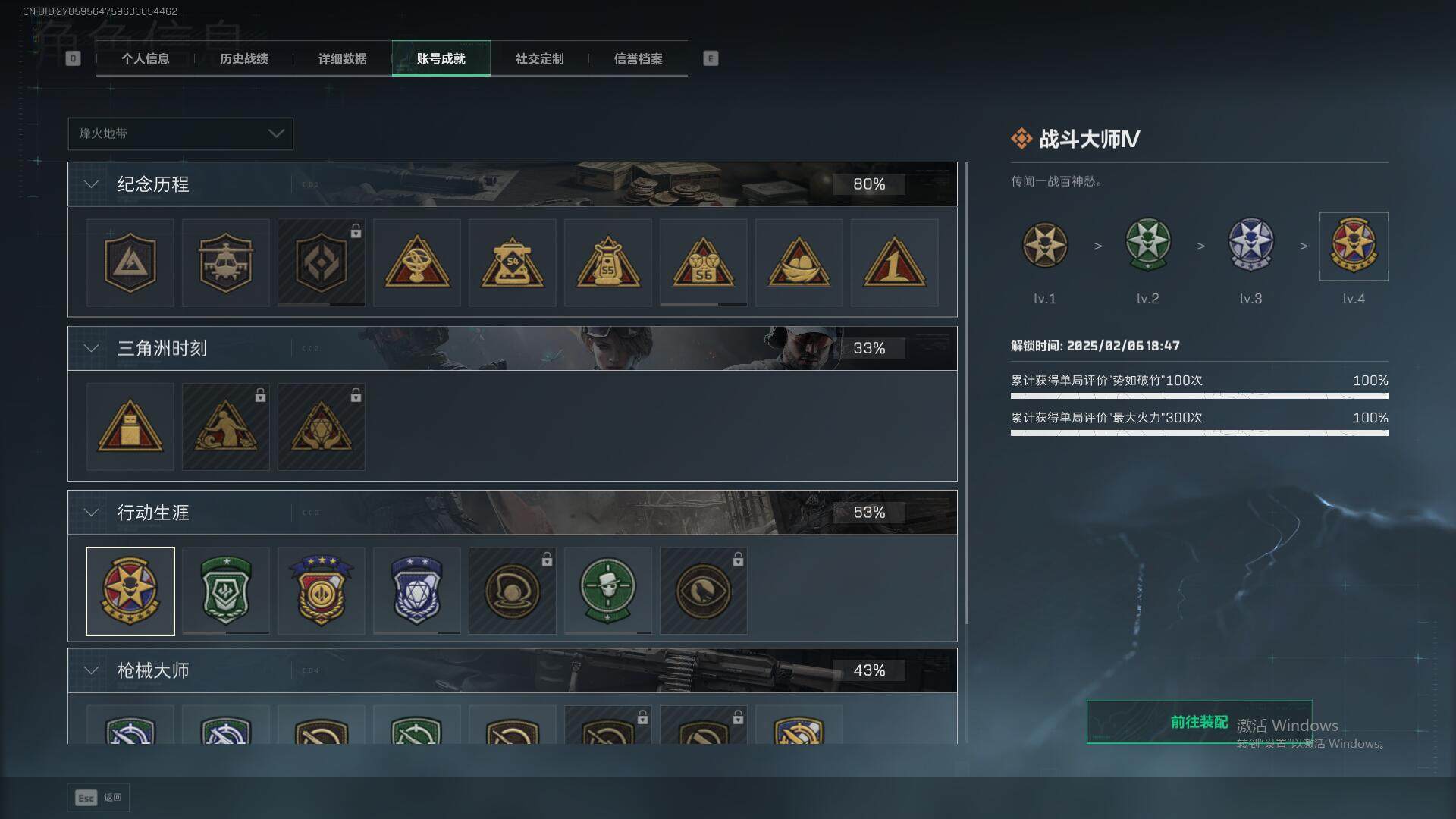The width and height of the screenshot is (1456, 819).
Task: Open the 烽火地带 mode dropdown
Action: click(x=180, y=133)
